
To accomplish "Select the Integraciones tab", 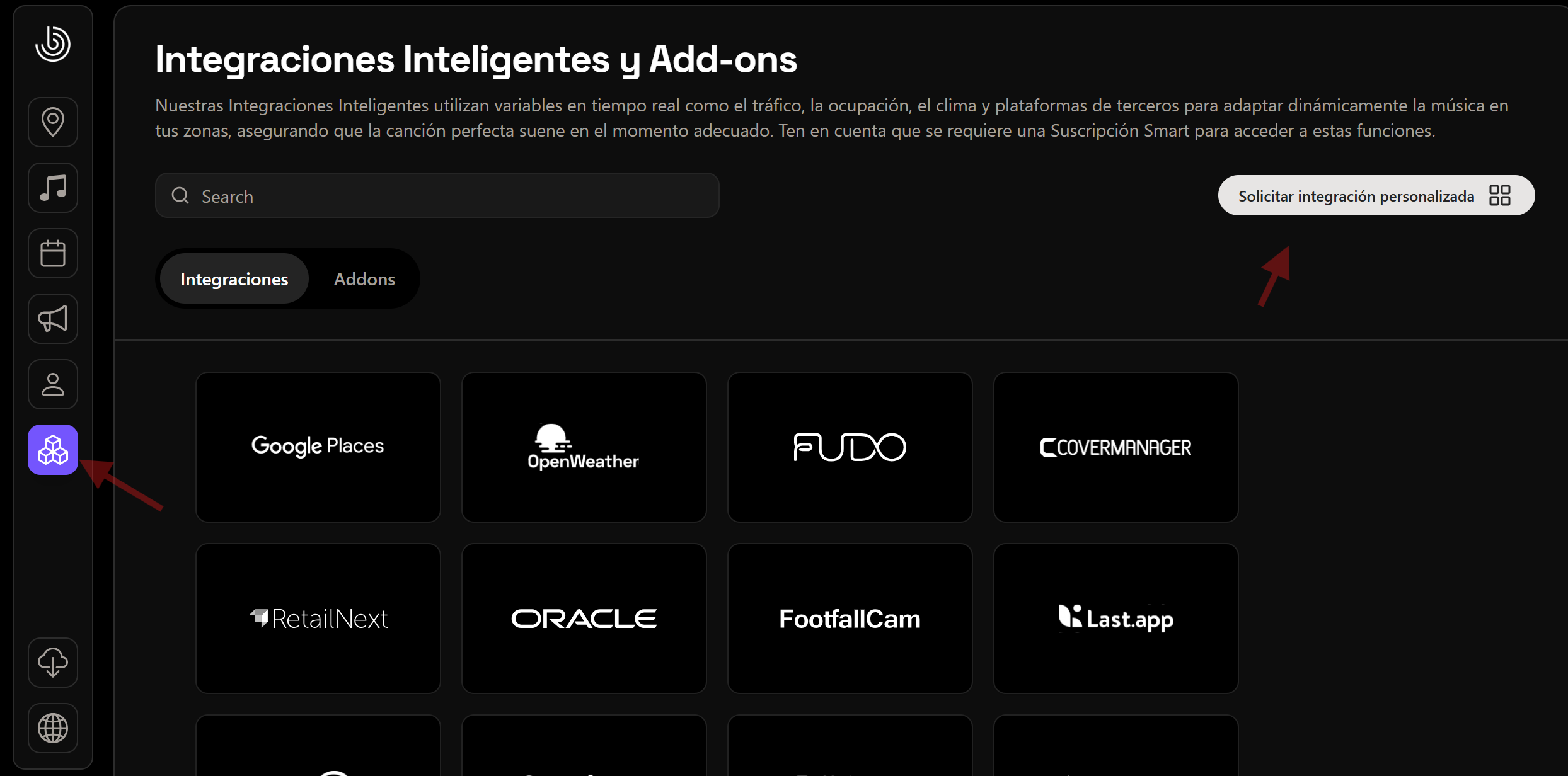I will 234,279.
